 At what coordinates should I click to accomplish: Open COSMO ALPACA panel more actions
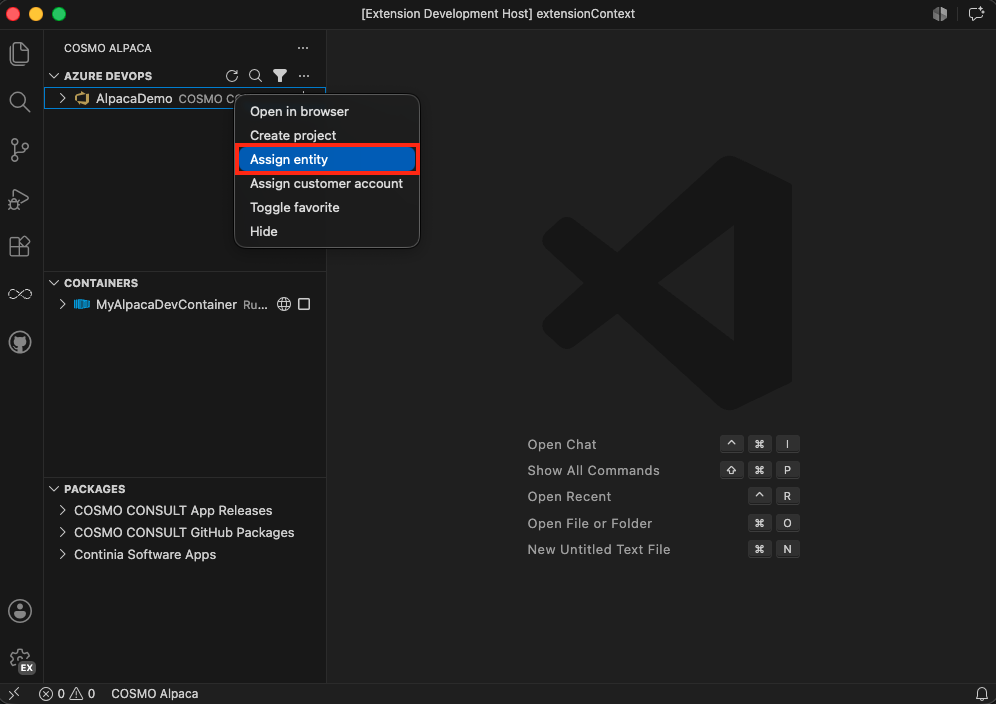pos(303,48)
